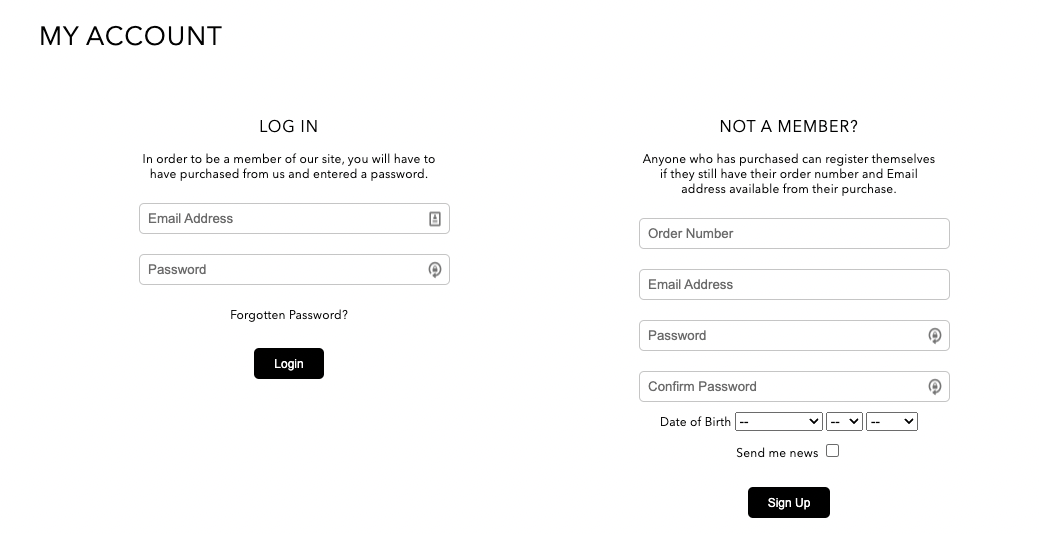Click the password manager icon in login Password field
The image size is (1039, 534).
pos(435,270)
